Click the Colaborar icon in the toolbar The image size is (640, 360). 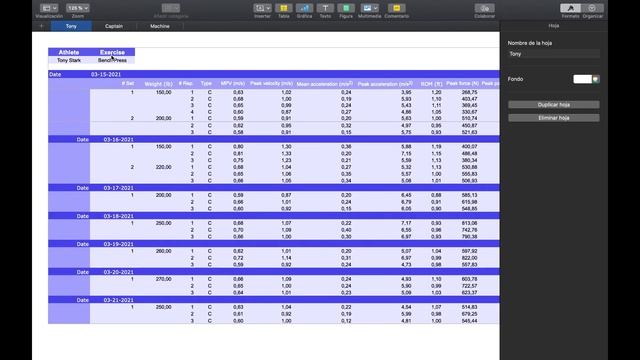pyautogui.click(x=484, y=8)
